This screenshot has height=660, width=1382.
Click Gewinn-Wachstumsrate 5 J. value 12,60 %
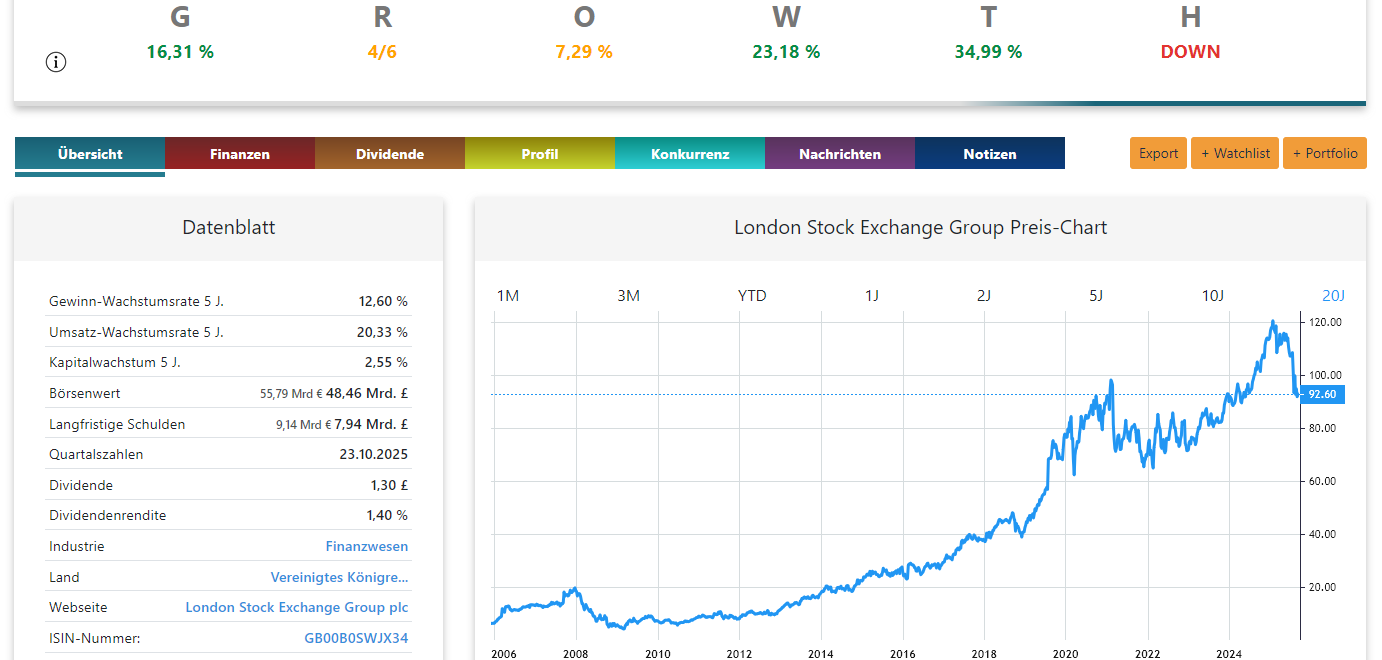coord(383,301)
